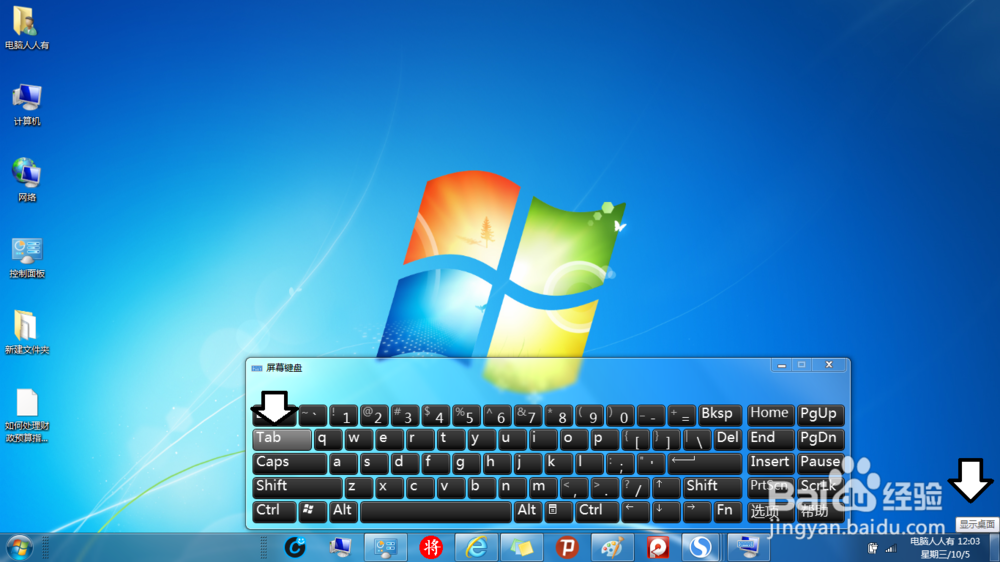Click the network signal tray icon

pos(891,548)
